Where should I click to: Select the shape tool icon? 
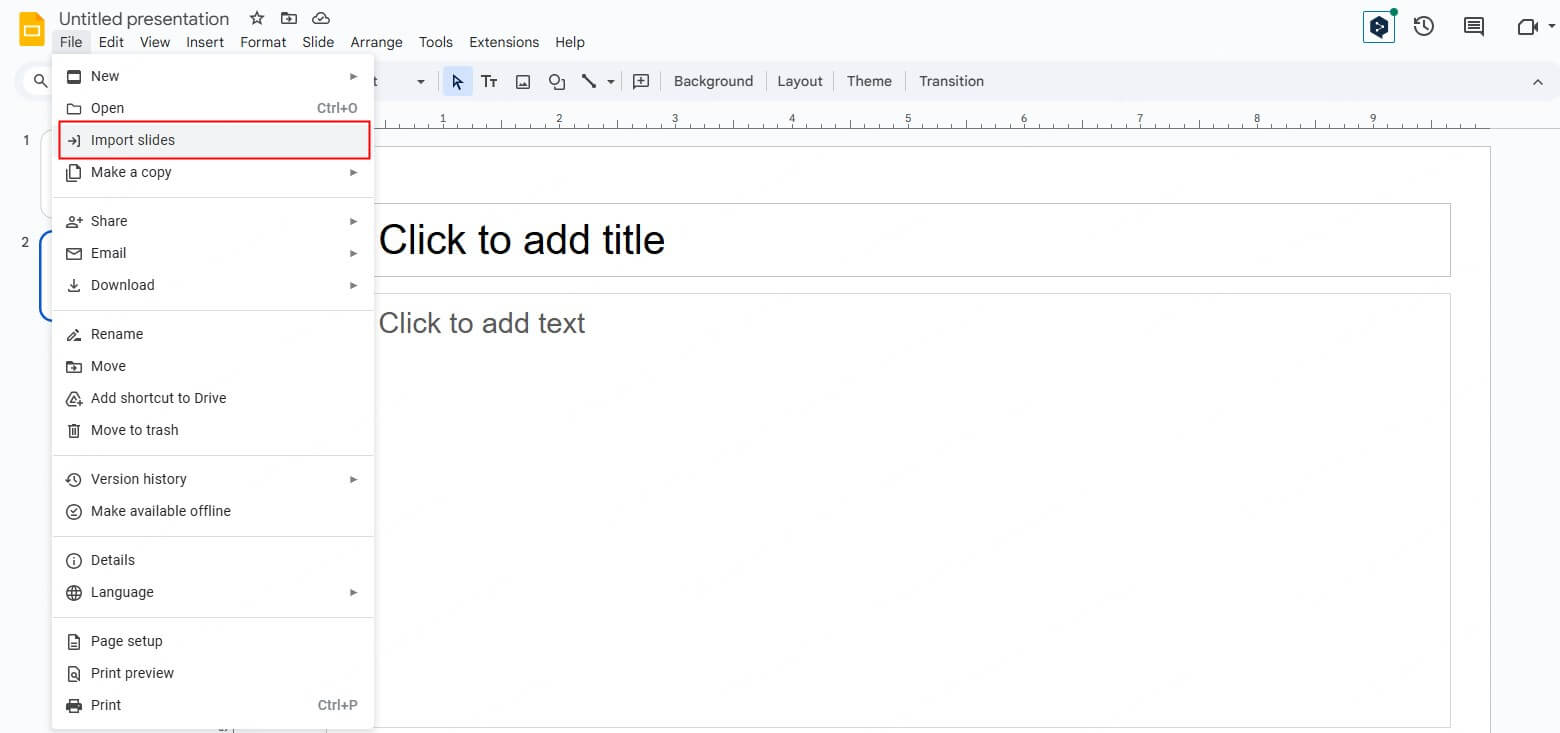pyautogui.click(x=557, y=82)
